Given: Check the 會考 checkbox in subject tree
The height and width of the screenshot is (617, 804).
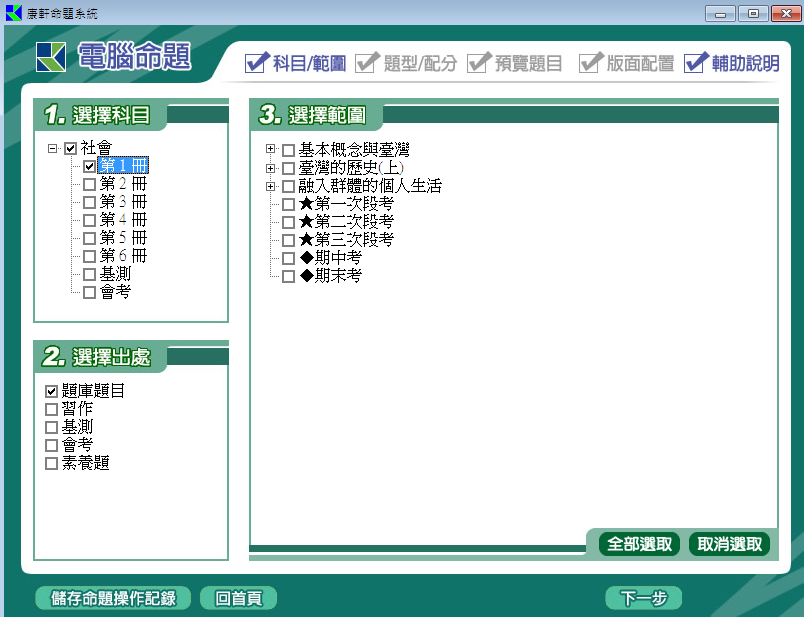Looking at the screenshot, I should pos(89,292).
